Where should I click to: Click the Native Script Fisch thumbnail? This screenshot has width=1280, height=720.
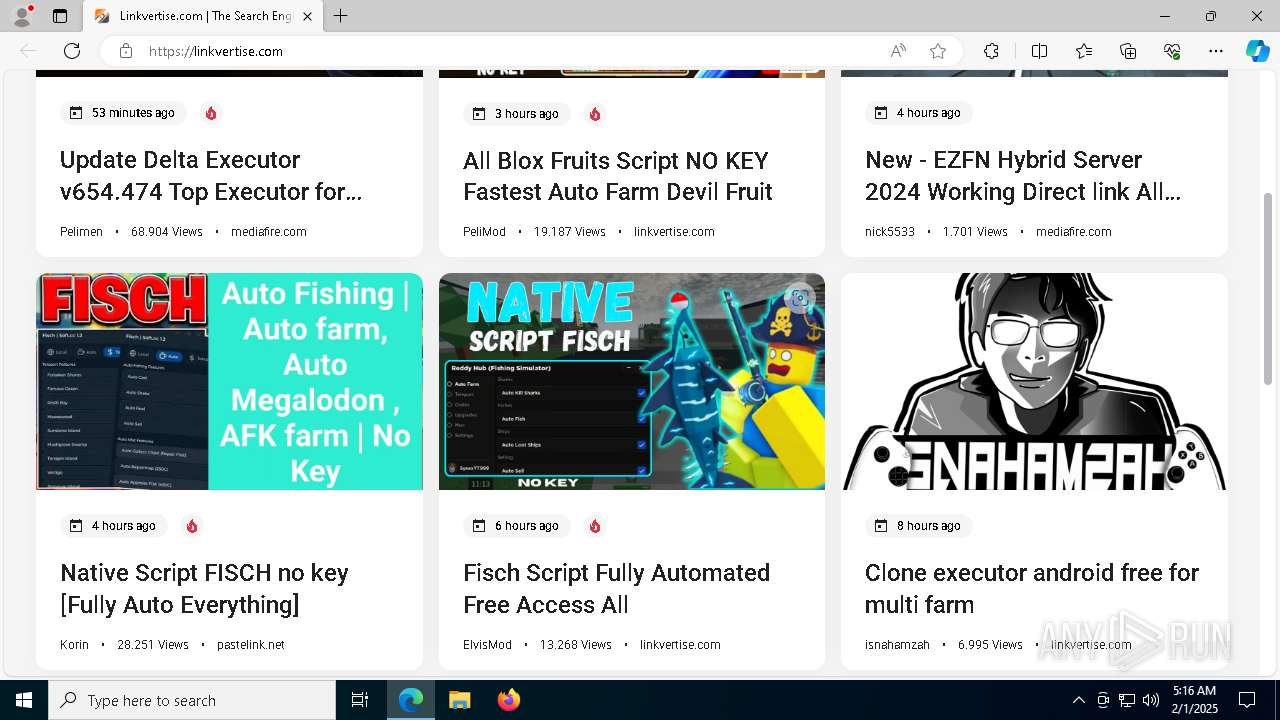click(632, 381)
